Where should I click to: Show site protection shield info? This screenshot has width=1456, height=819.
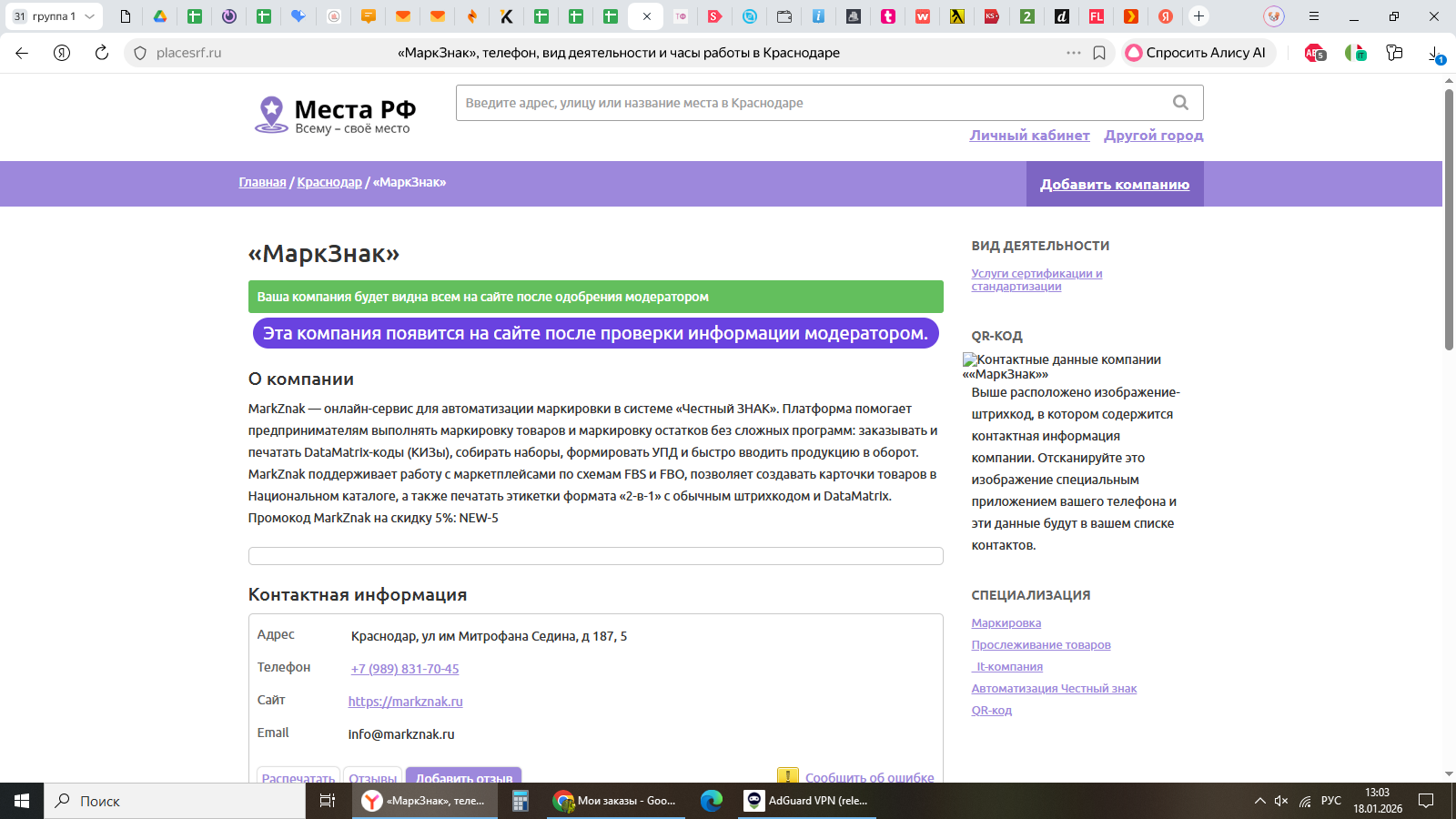[x=140, y=53]
